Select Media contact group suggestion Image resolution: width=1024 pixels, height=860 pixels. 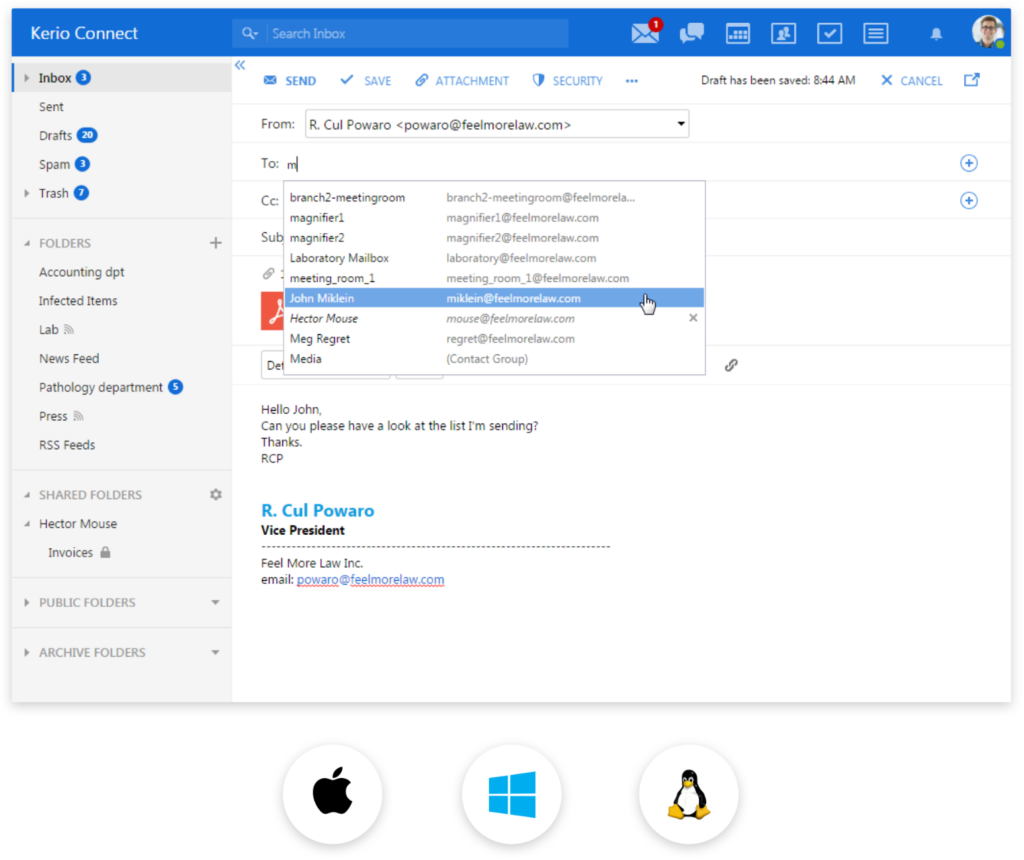[494, 358]
